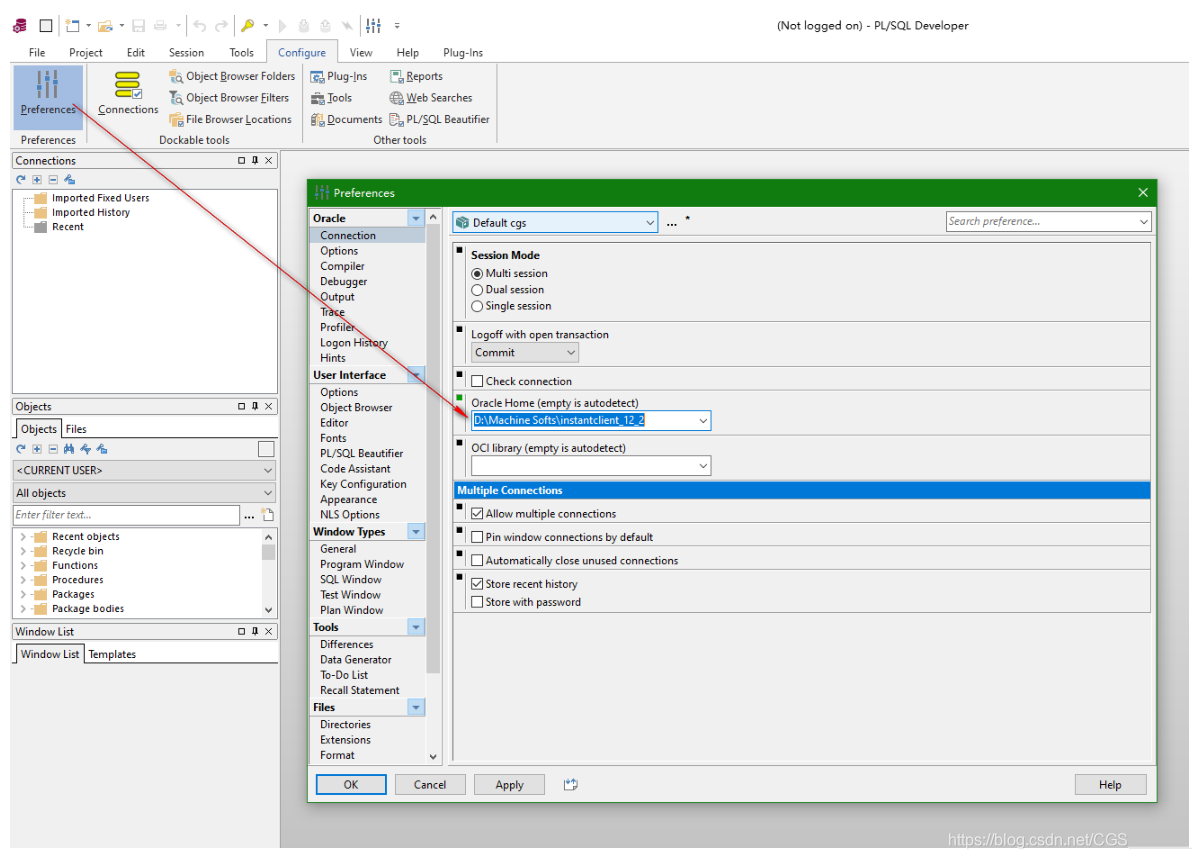Enable the Check connection checkbox

(476, 380)
